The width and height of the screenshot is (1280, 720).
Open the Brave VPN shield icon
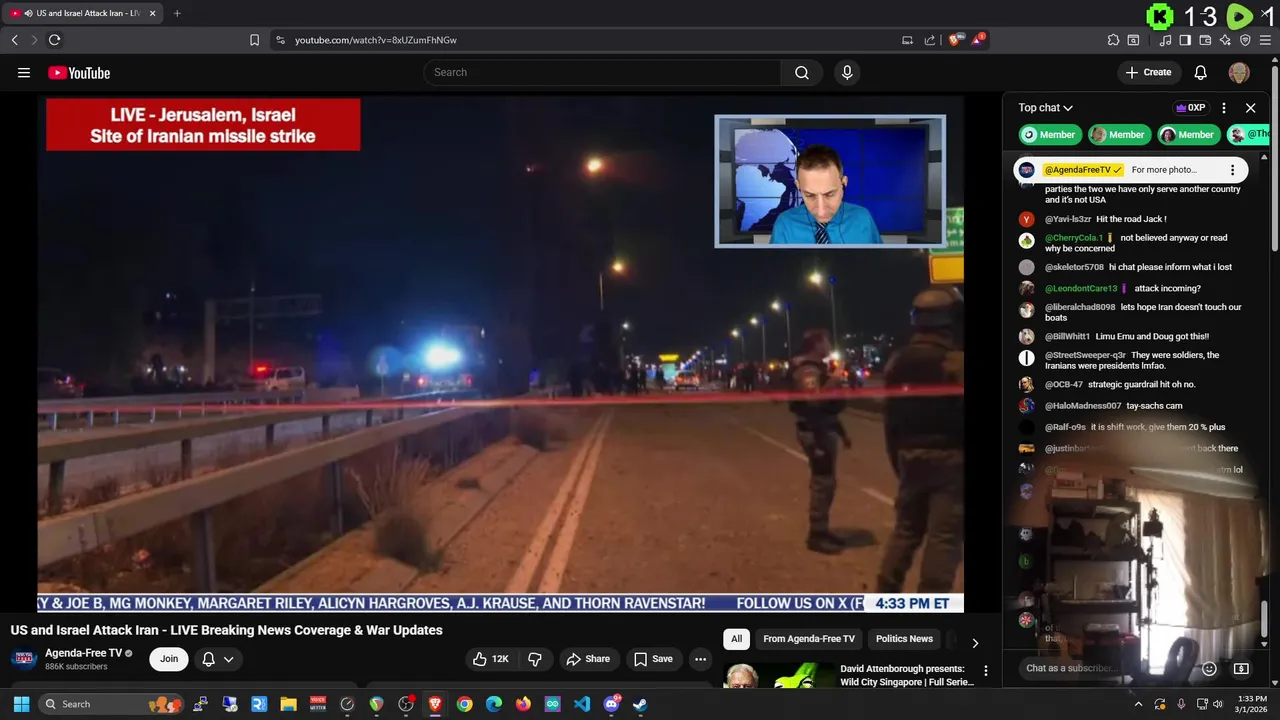click(x=1245, y=40)
